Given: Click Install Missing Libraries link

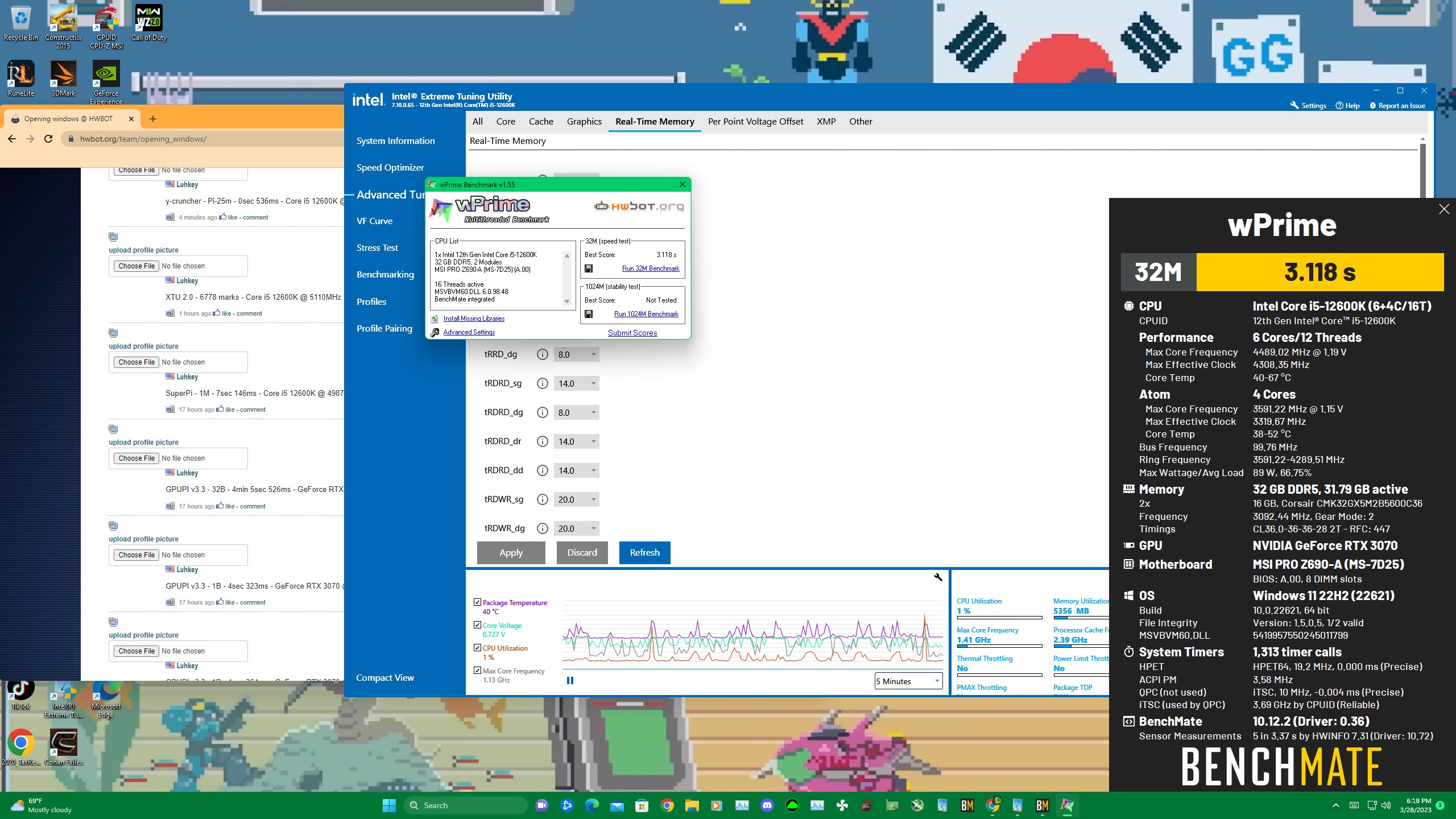Looking at the screenshot, I should click(474, 318).
